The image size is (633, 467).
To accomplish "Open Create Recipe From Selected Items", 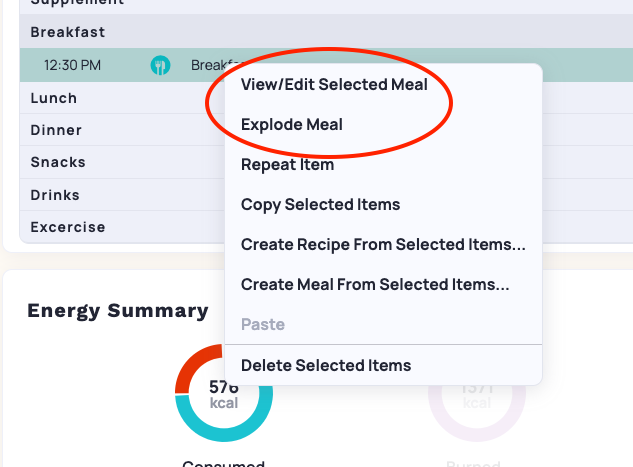I will pos(383,244).
